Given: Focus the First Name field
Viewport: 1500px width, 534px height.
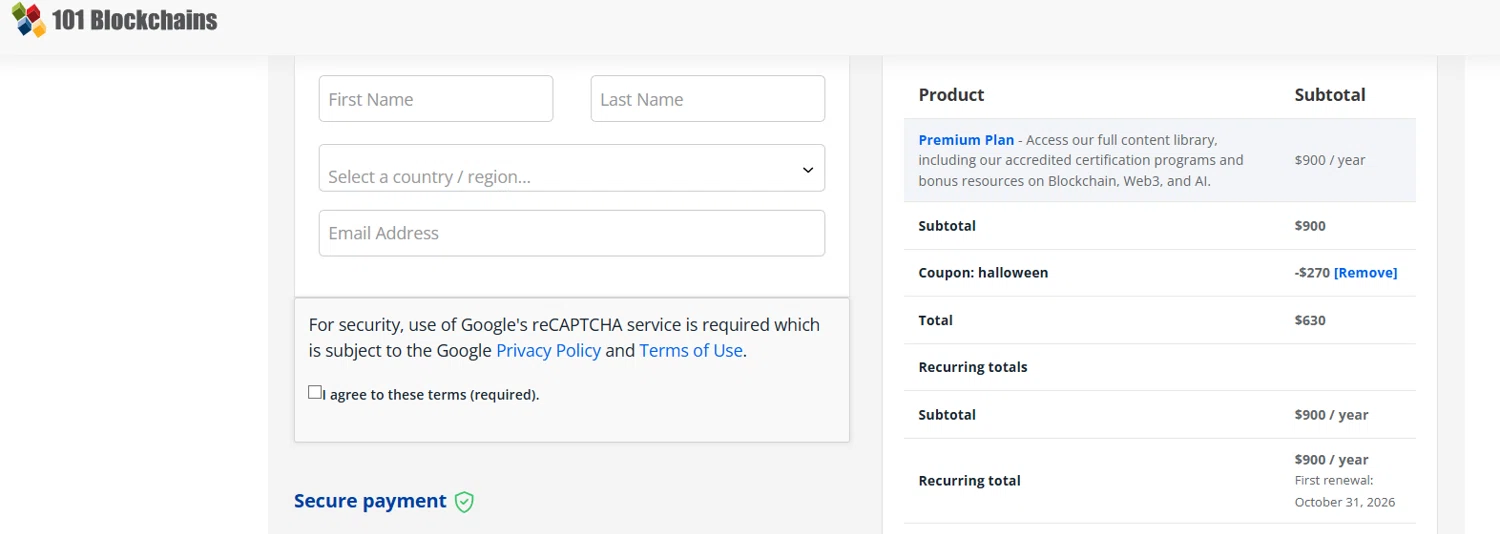Looking at the screenshot, I should click(435, 99).
